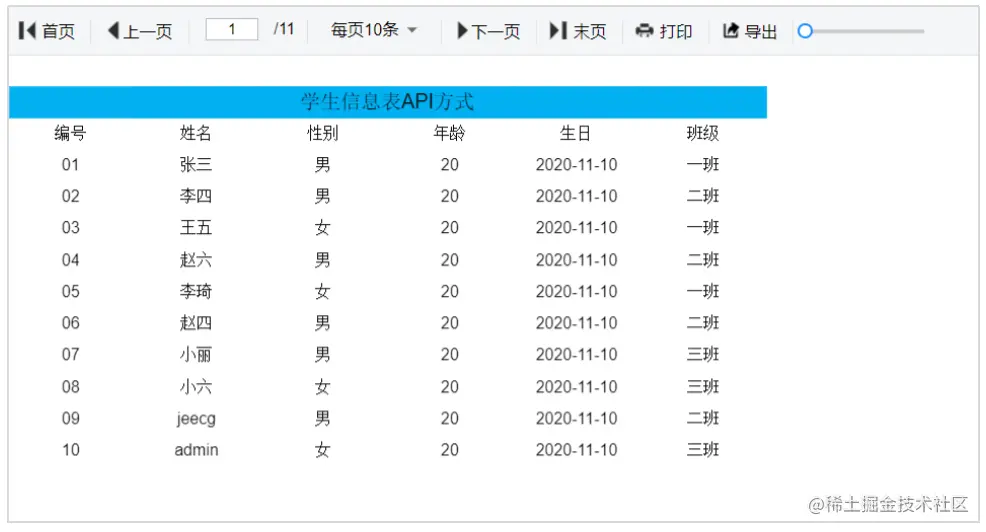Click the number cell 08
The image size is (986, 532).
(x=70, y=387)
